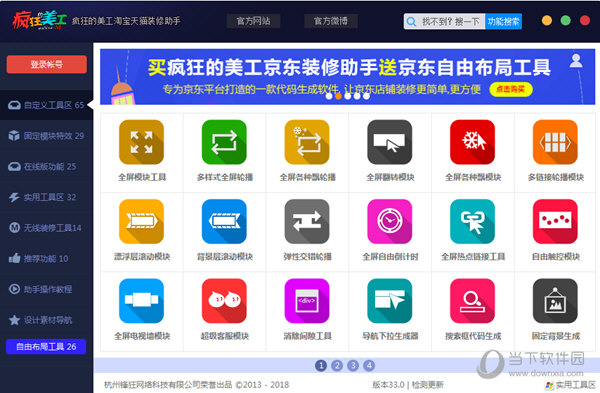
Task: Choose the 消除间隙工具 div icon
Action: click(x=307, y=301)
